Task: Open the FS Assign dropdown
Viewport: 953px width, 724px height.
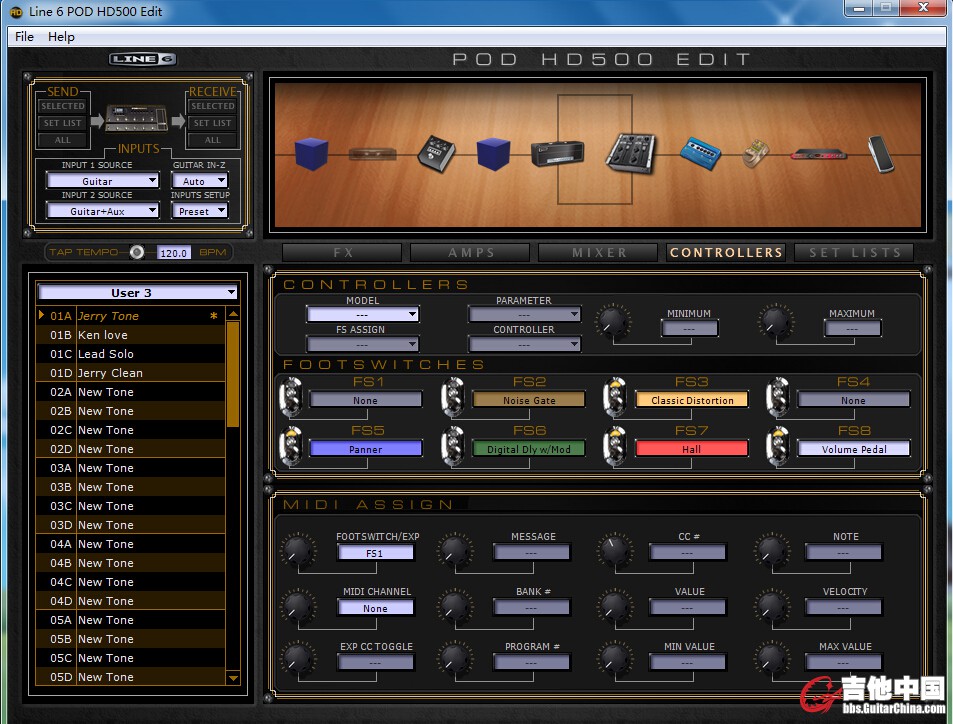Action: tap(363, 345)
